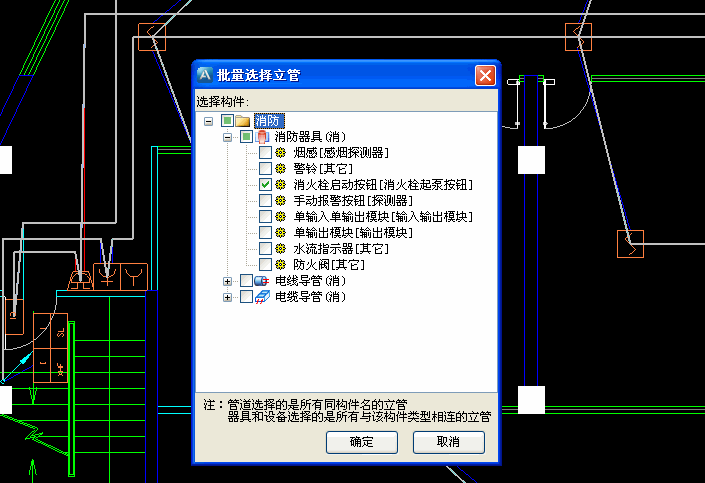Check the 电缆导管(消) checkbox
Viewport: 705px width, 483px height.
[246, 296]
